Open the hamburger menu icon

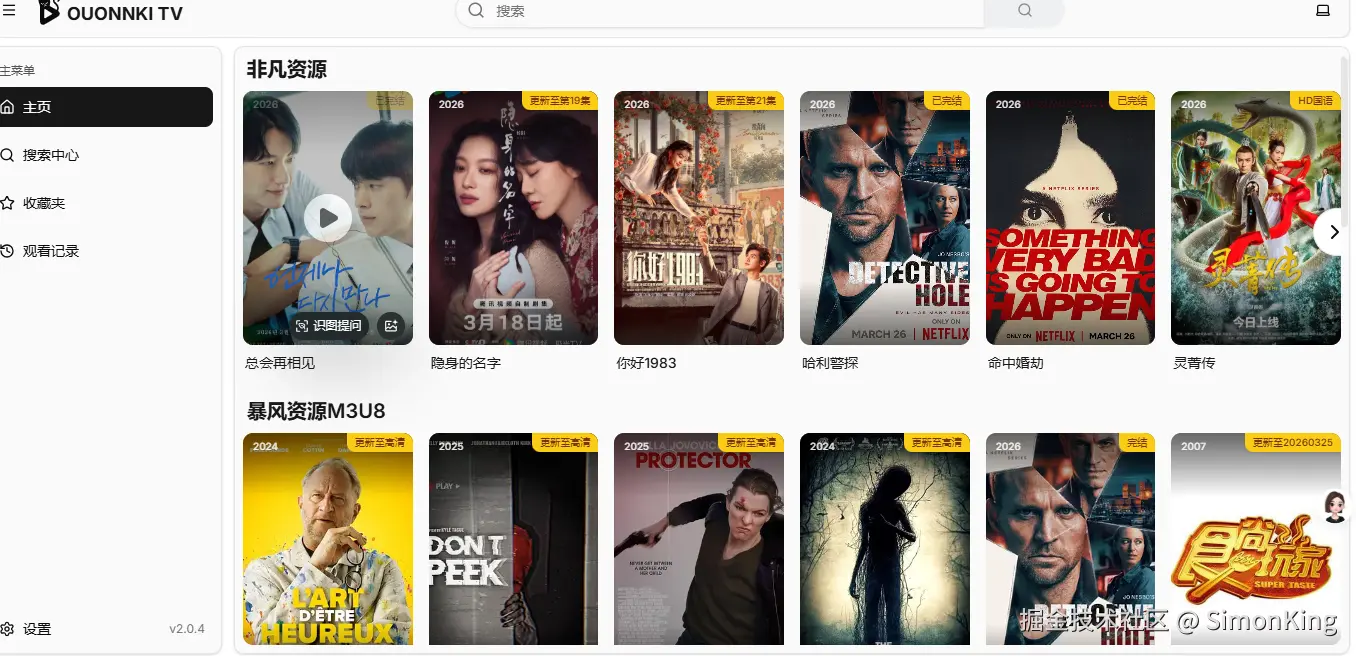click(x=9, y=11)
